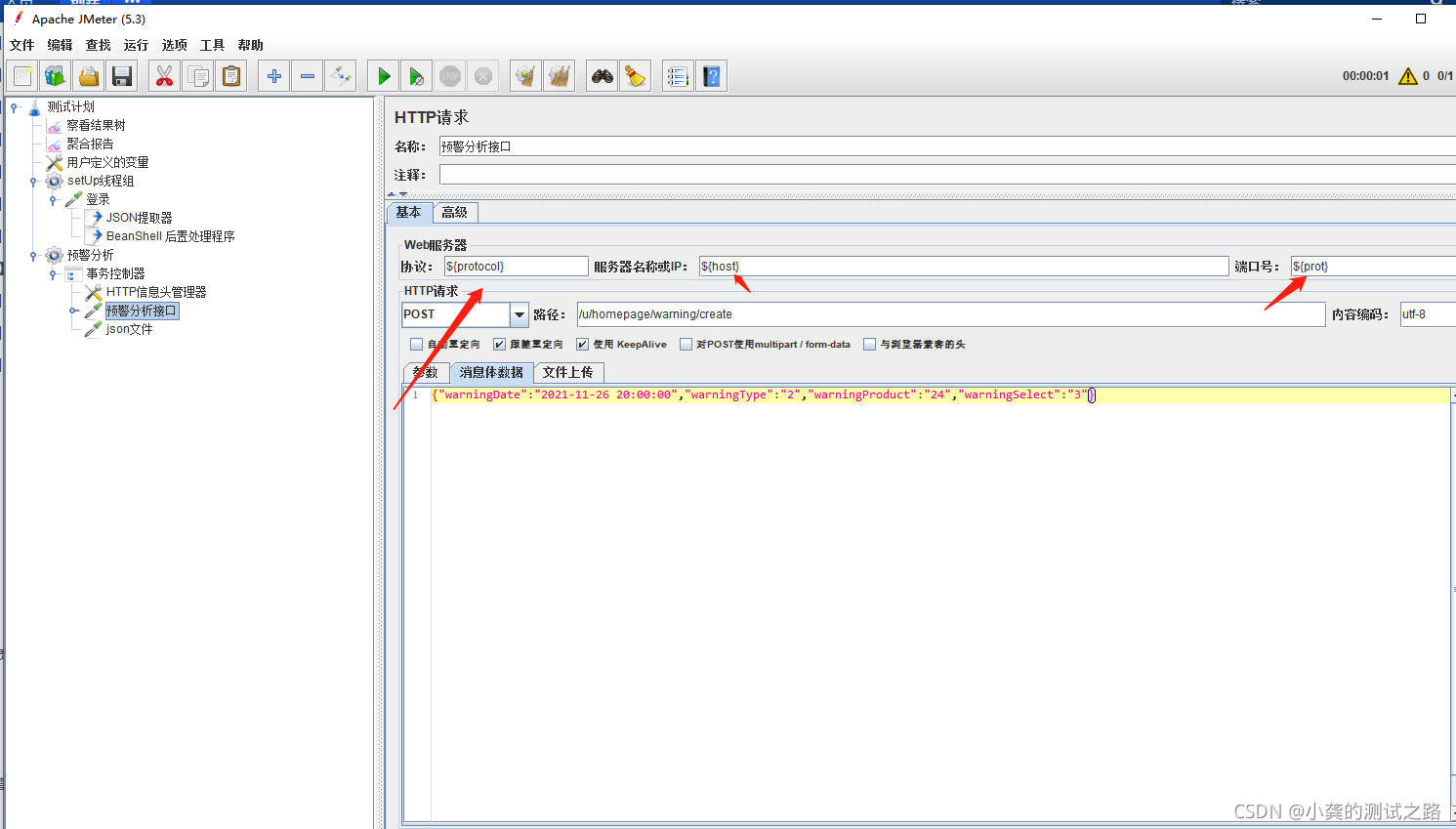
Task: Switch to the 高级 tab
Action: [x=455, y=212]
